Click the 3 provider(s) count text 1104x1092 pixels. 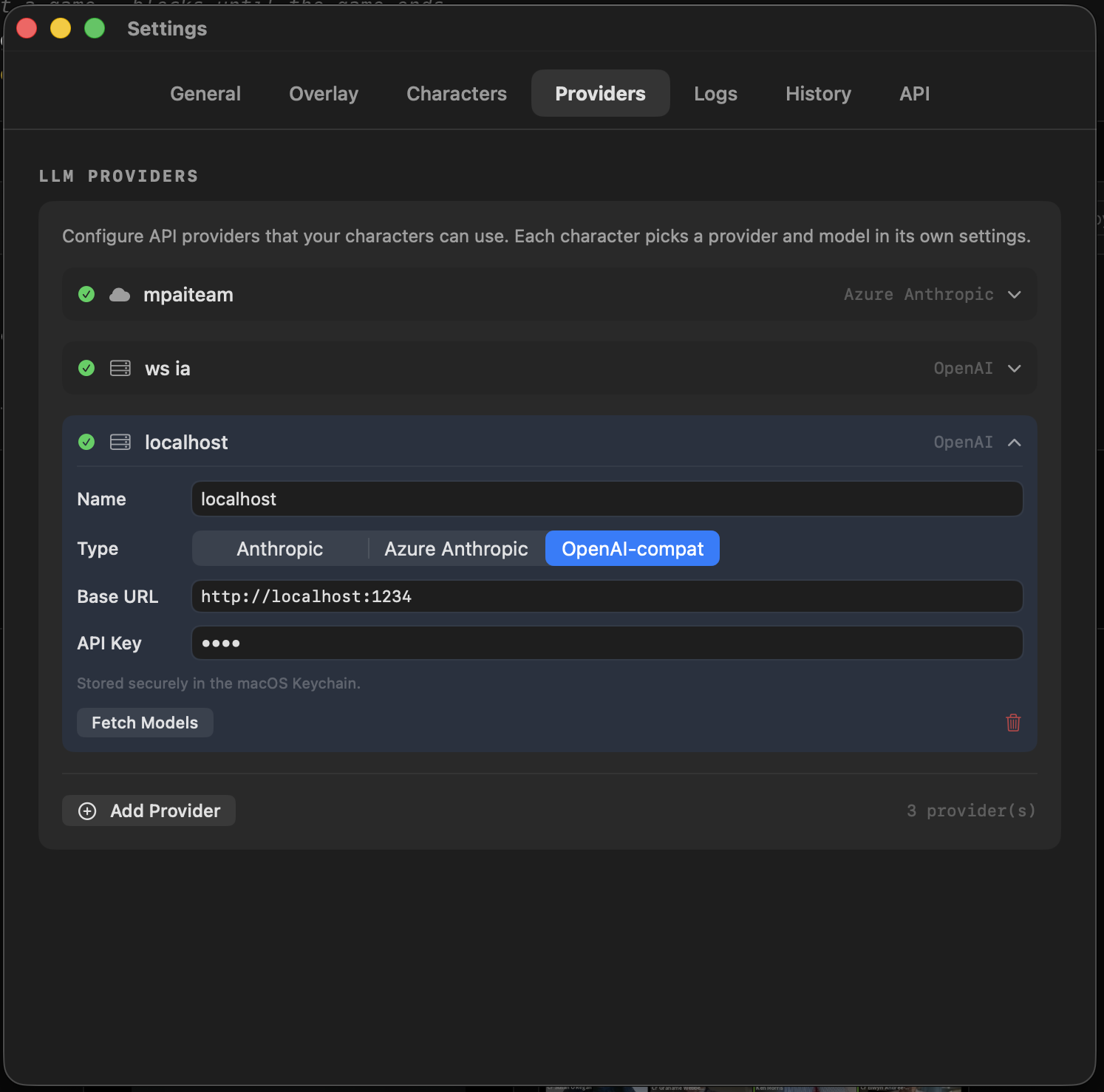tap(971, 811)
